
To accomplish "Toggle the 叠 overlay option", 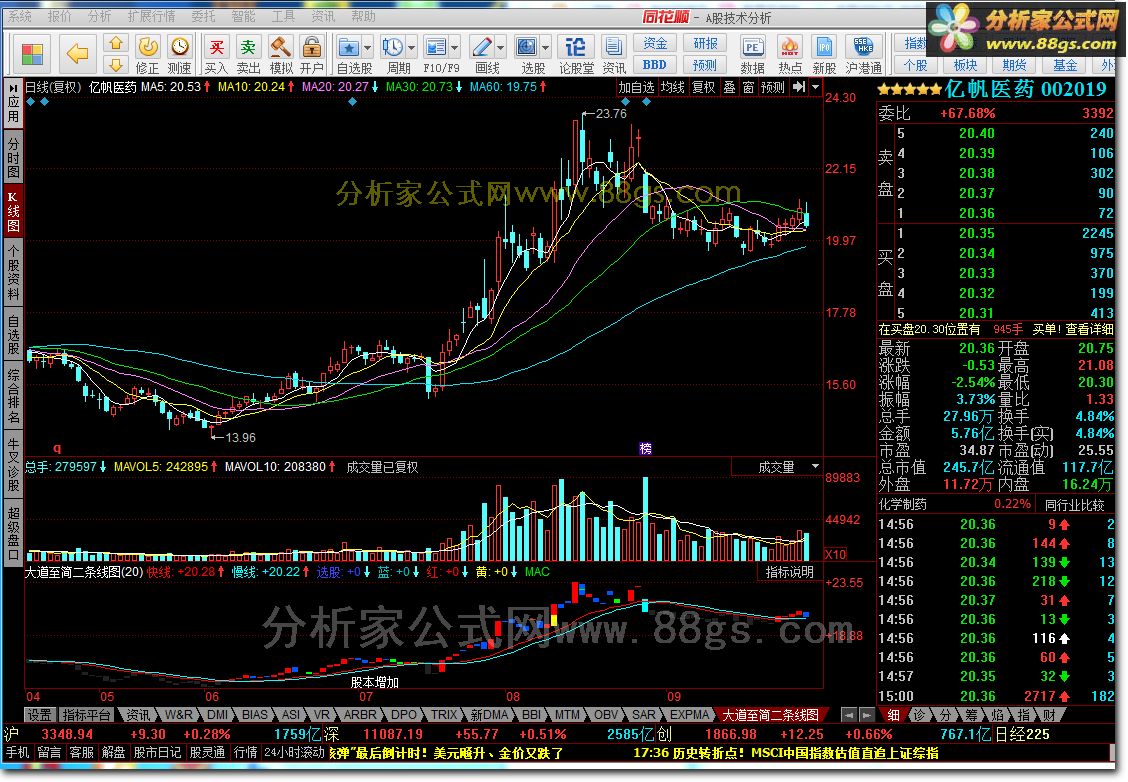I will pyautogui.click(x=729, y=87).
